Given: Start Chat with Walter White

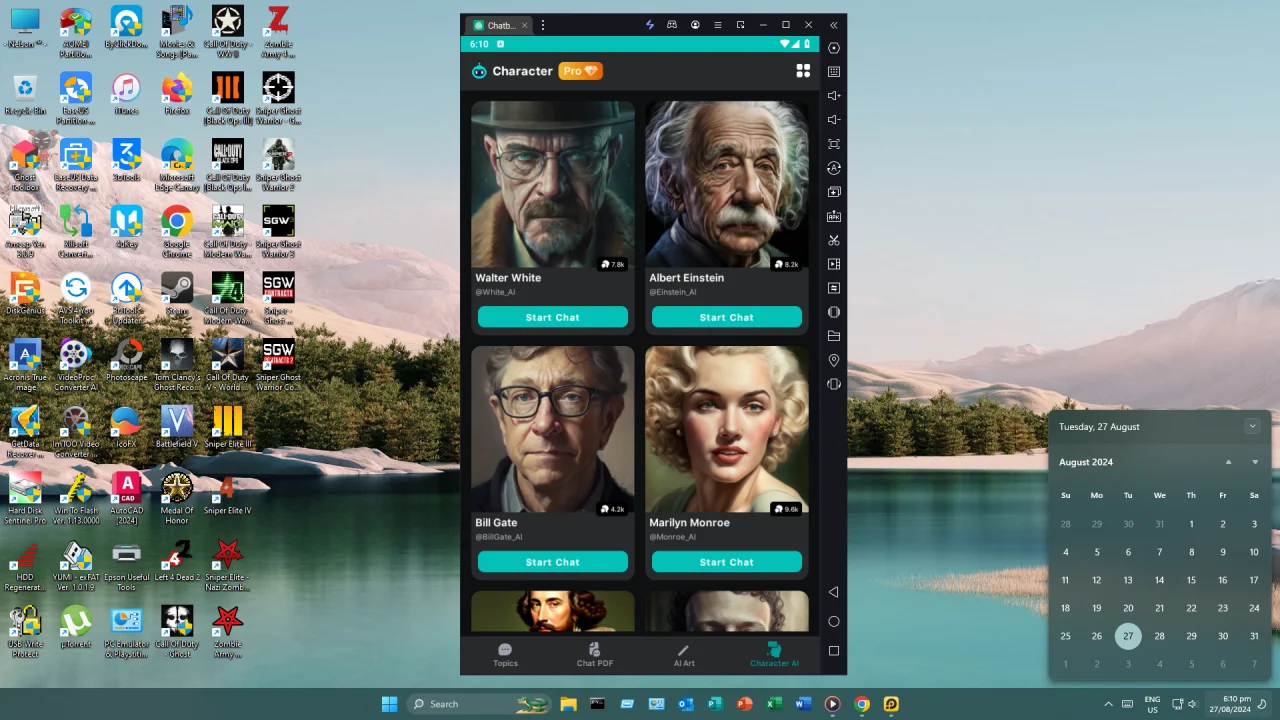Looking at the screenshot, I should (x=553, y=317).
